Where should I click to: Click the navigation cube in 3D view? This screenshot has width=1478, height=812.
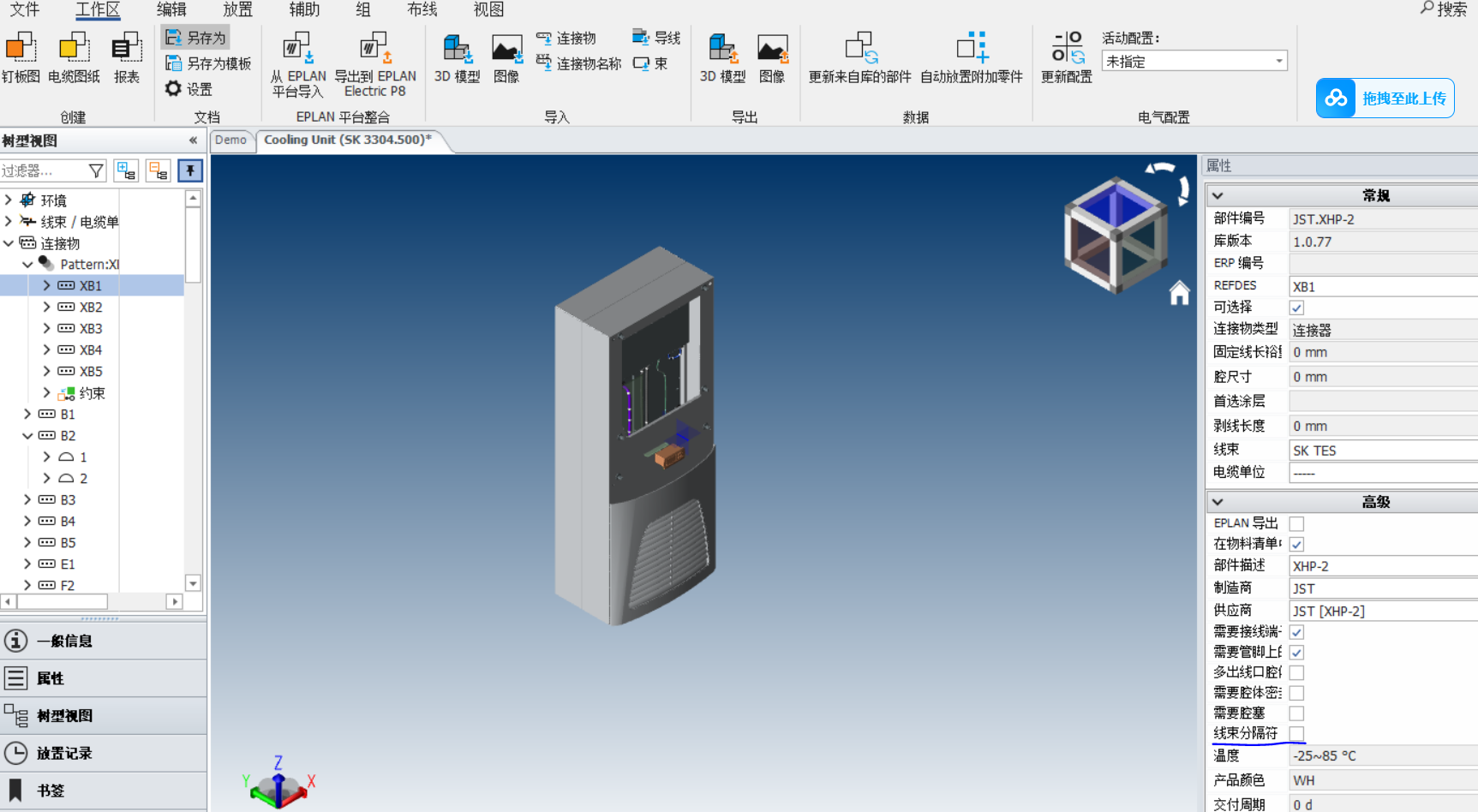[x=1115, y=236]
